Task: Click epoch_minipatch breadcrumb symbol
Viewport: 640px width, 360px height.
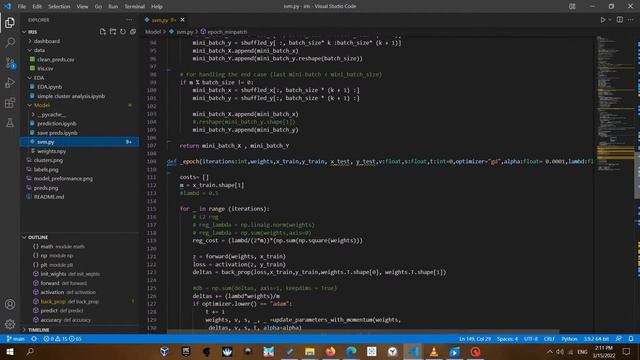Action: pos(227,32)
